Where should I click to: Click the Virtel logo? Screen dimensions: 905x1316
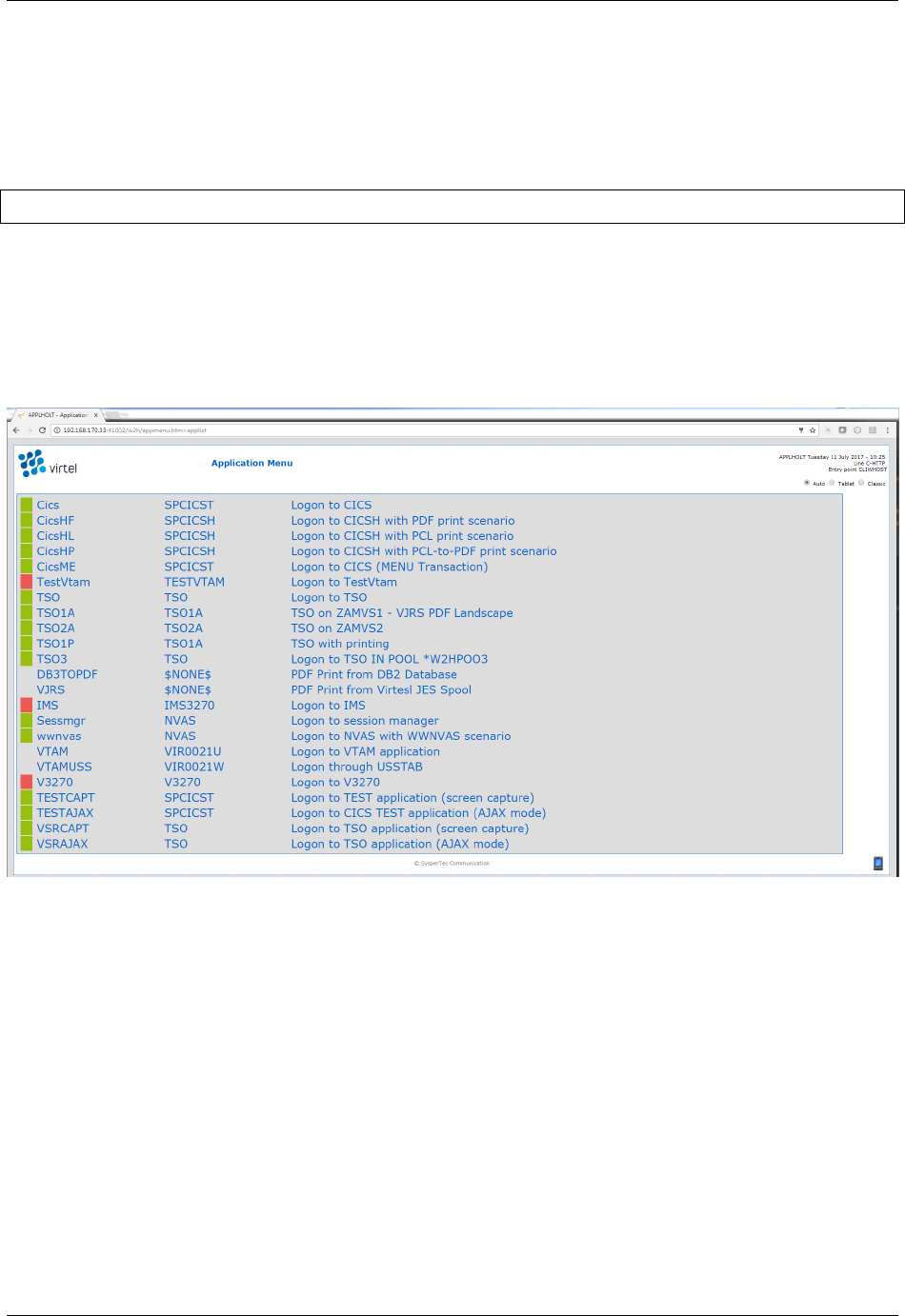click(x=48, y=464)
